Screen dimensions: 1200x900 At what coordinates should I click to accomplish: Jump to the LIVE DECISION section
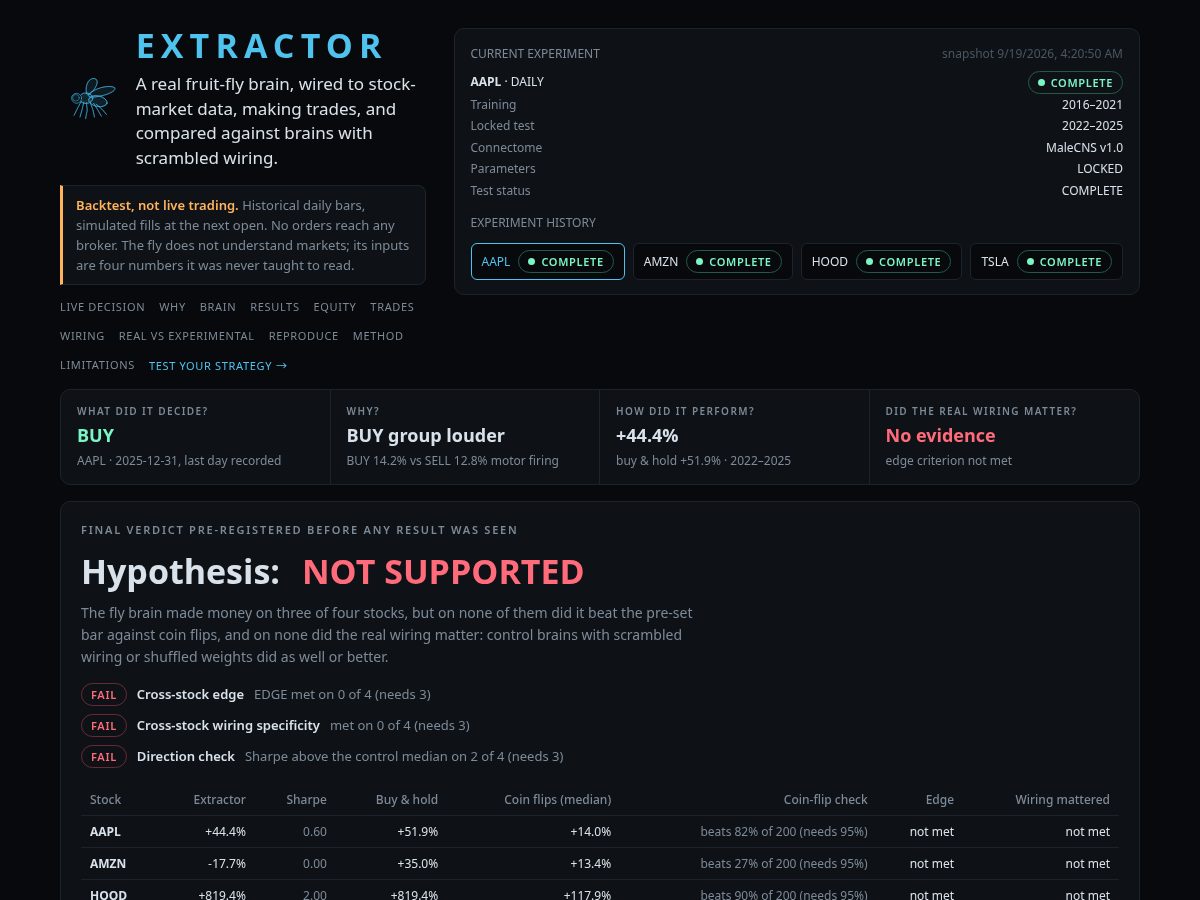point(102,307)
